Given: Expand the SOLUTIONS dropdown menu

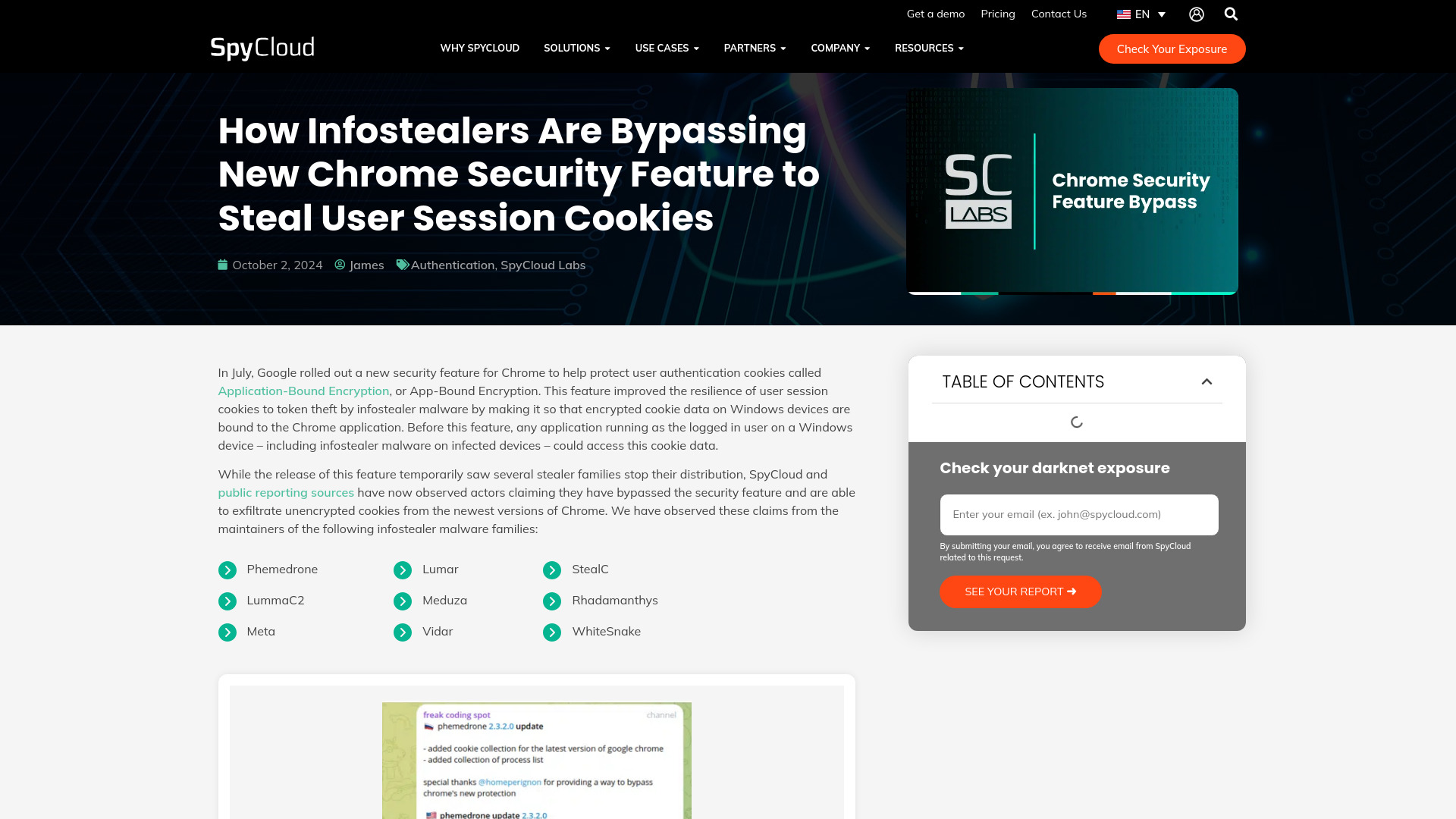Looking at the screenshot, I should tap(577, 48).
